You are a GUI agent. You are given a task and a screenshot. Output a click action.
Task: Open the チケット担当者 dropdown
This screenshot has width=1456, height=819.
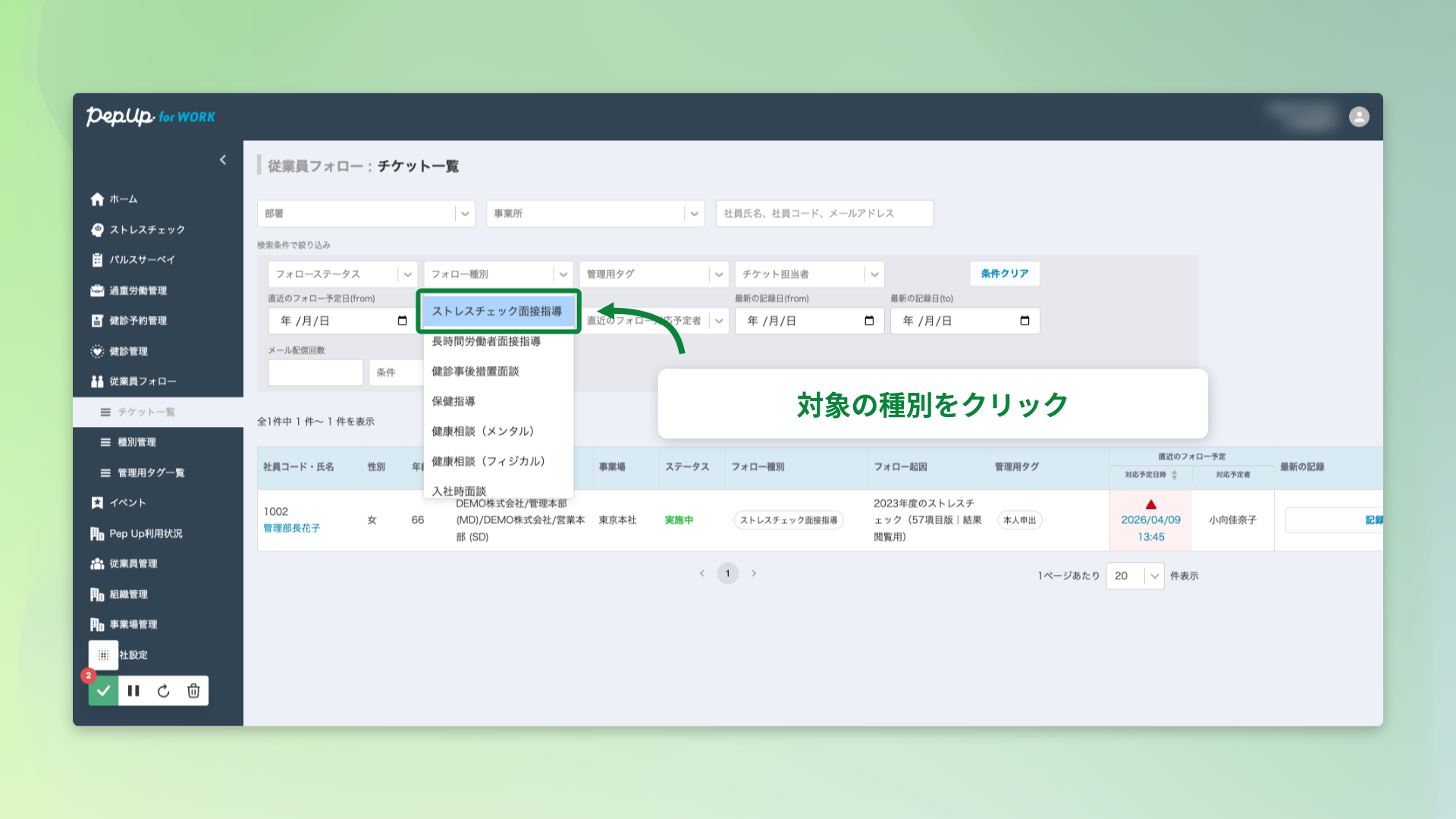809,275
